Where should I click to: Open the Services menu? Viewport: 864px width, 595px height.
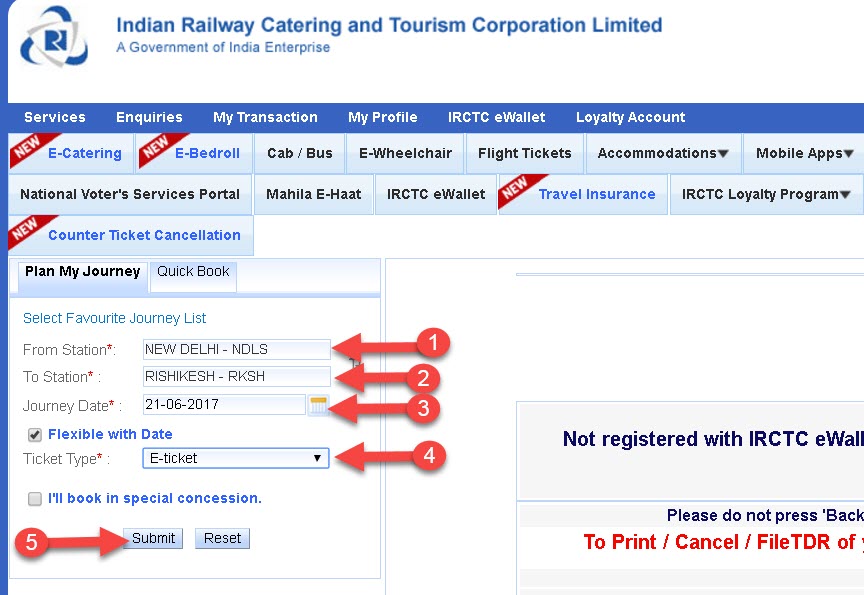click(54, 117)
